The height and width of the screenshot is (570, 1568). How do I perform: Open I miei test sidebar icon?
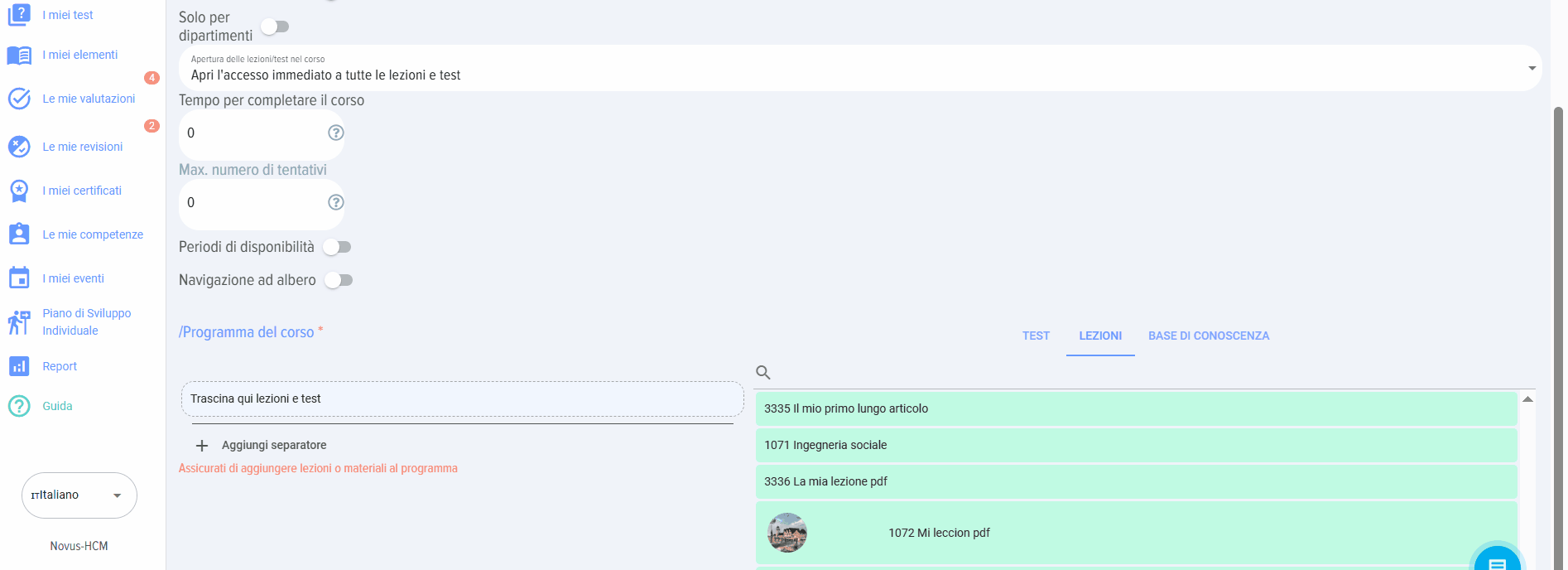[x=19, y=15]
